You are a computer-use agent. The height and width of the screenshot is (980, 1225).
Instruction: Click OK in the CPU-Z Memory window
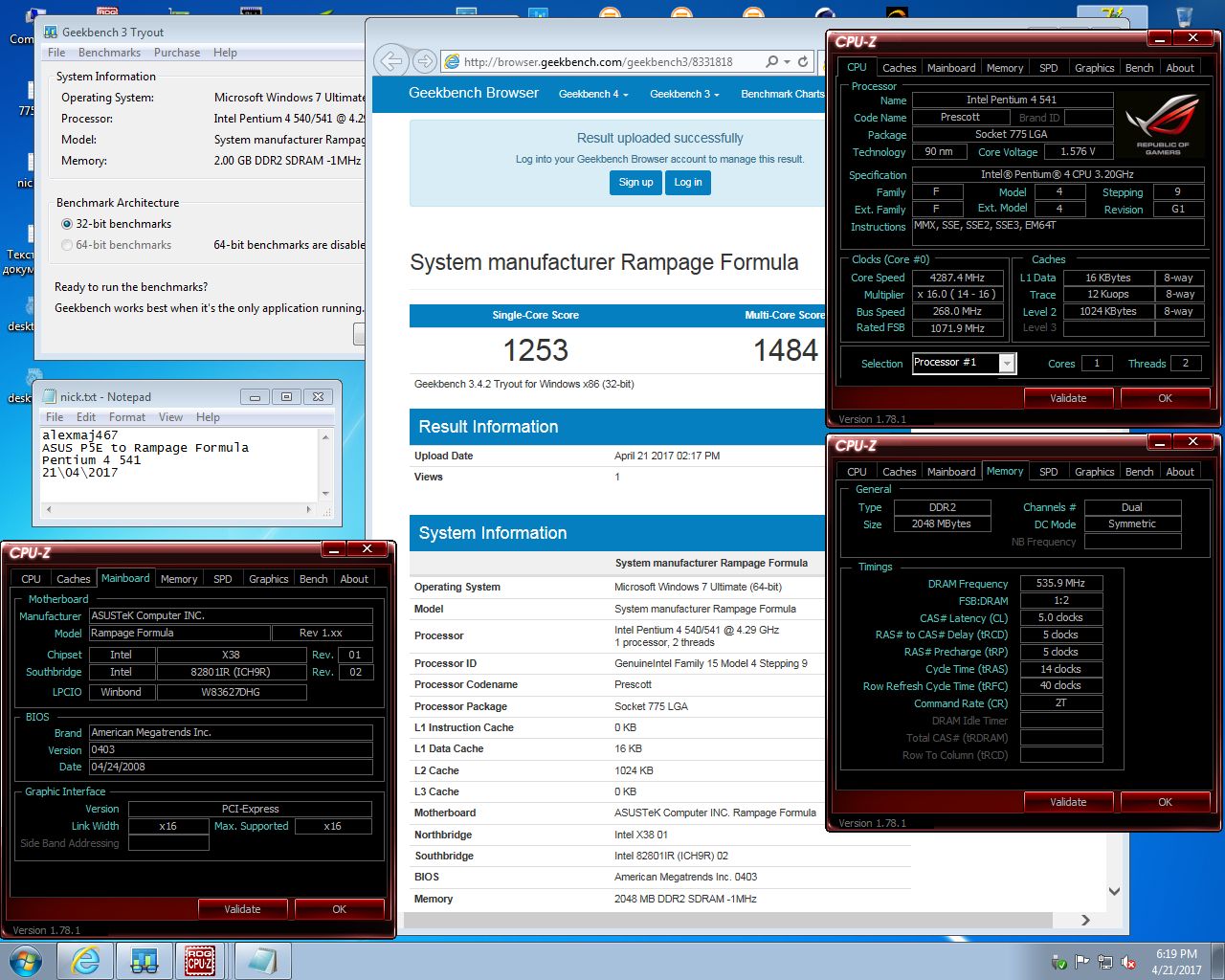pyautogui.click(x=1165, y=802)
